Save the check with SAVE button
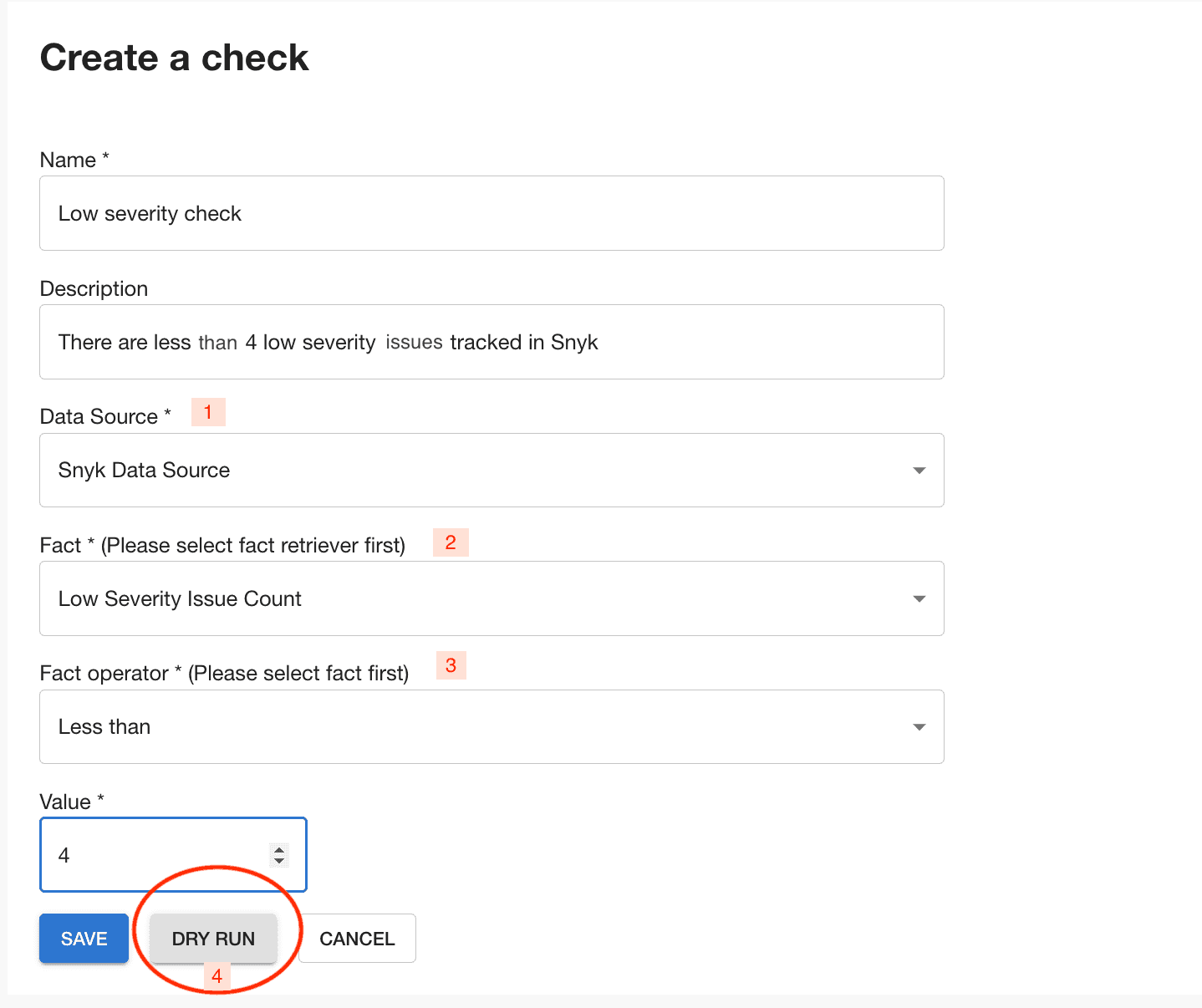The height and width of the screenshot is (1008, 1202). 84,939
